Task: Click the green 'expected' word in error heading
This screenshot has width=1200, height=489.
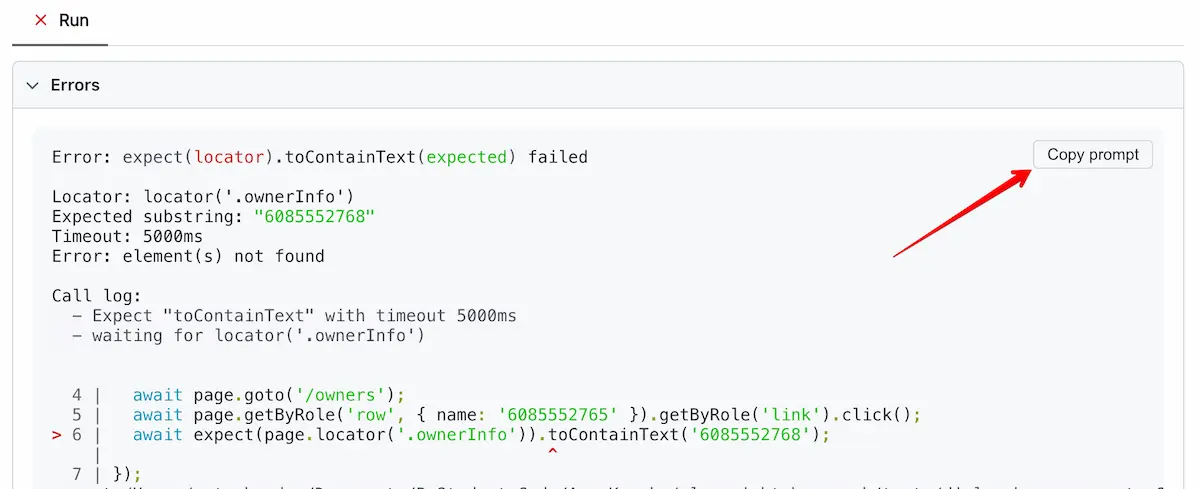Action: [x=468, y=156]
